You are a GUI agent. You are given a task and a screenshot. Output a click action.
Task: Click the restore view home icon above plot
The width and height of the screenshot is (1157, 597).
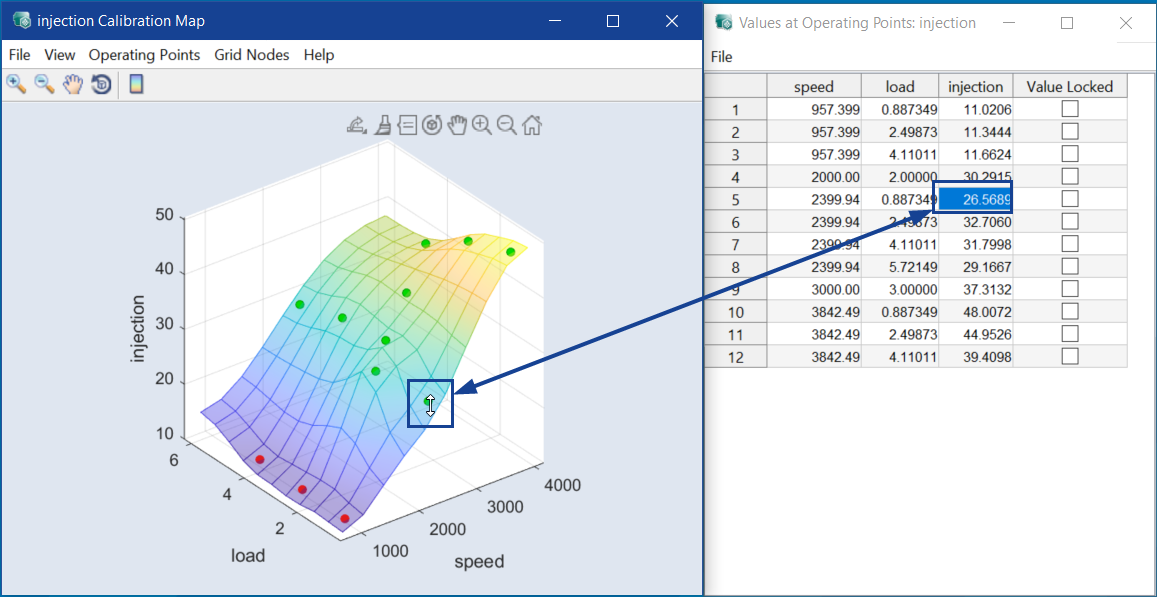pyautogui.click(x=532, y=125)
